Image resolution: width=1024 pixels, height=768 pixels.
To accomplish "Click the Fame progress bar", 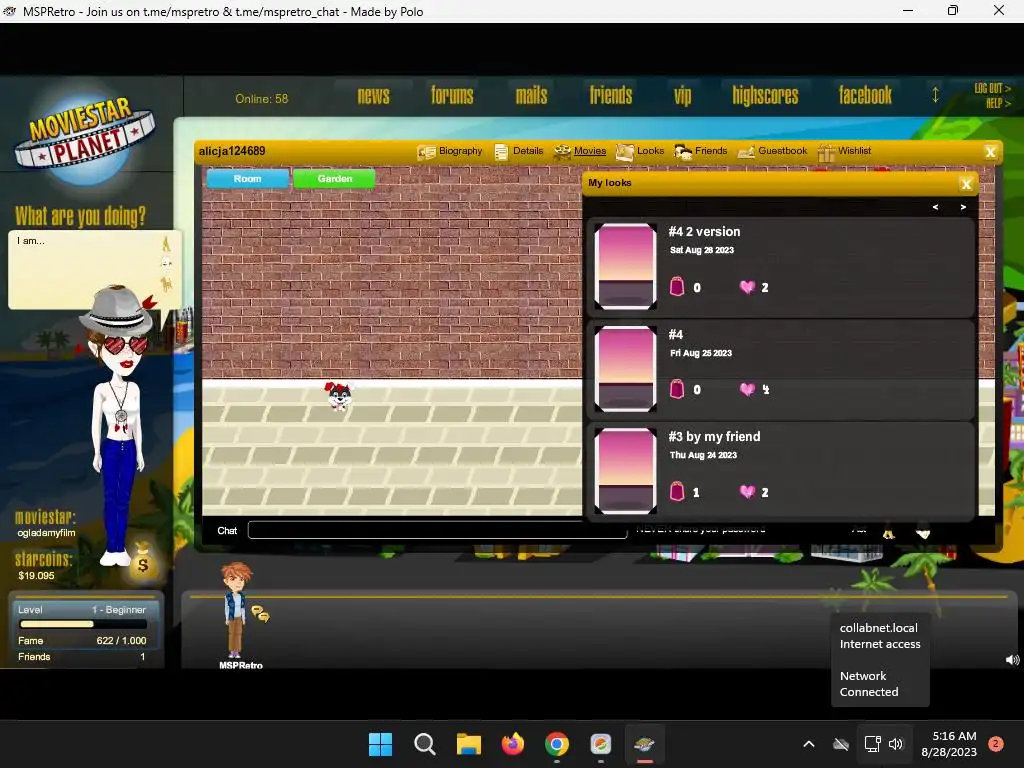I will coord(83,624).
